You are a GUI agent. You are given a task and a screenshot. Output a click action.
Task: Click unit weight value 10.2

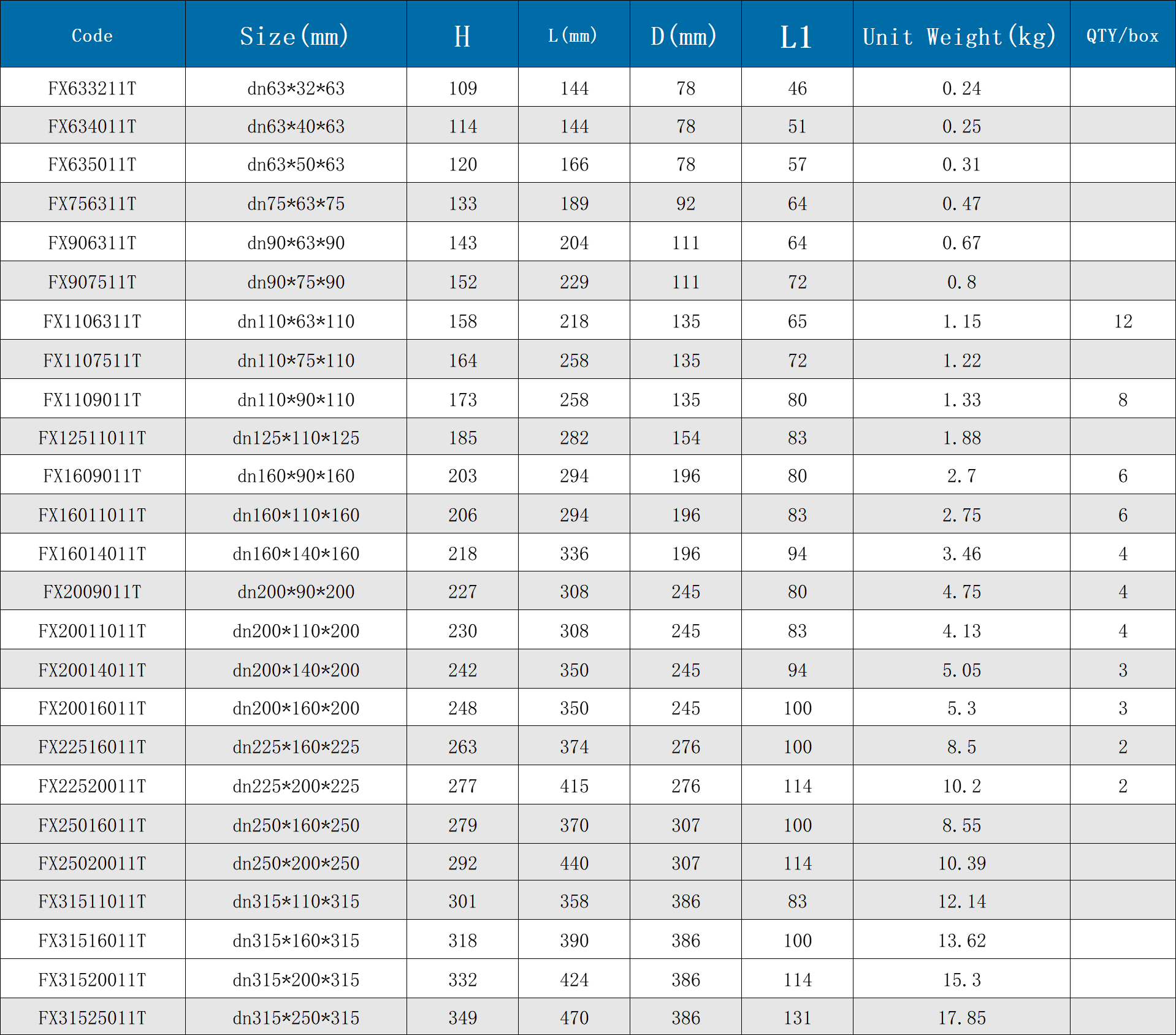tap(961, 786)
